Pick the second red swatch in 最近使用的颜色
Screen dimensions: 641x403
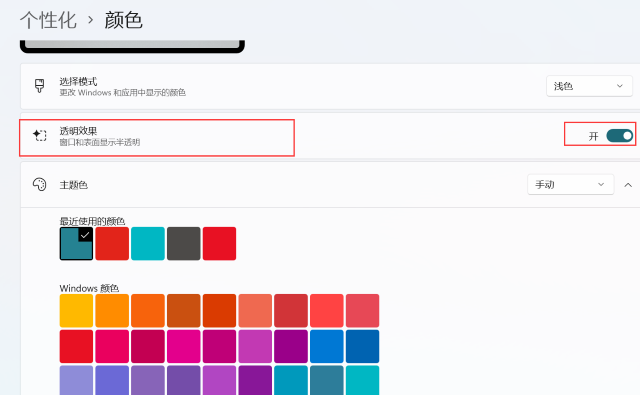tap(112, 243)
